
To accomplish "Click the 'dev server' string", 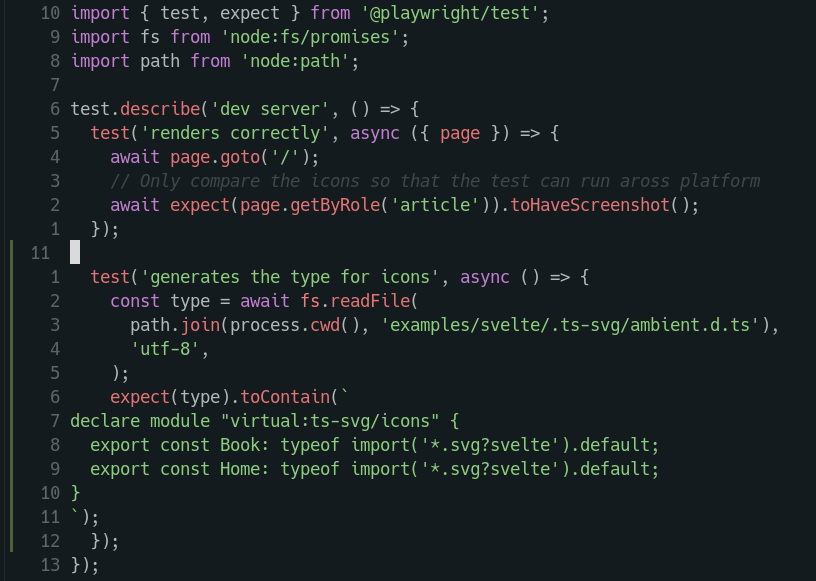I will point(270,109).
